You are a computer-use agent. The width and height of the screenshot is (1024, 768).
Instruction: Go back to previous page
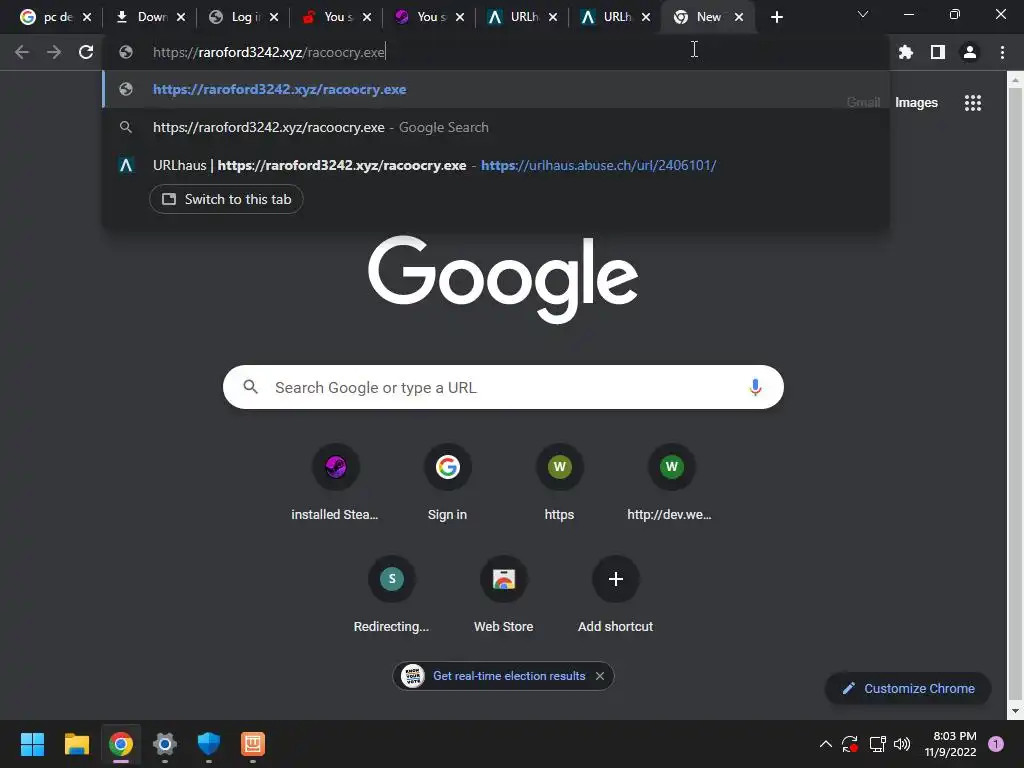[22, 52]
